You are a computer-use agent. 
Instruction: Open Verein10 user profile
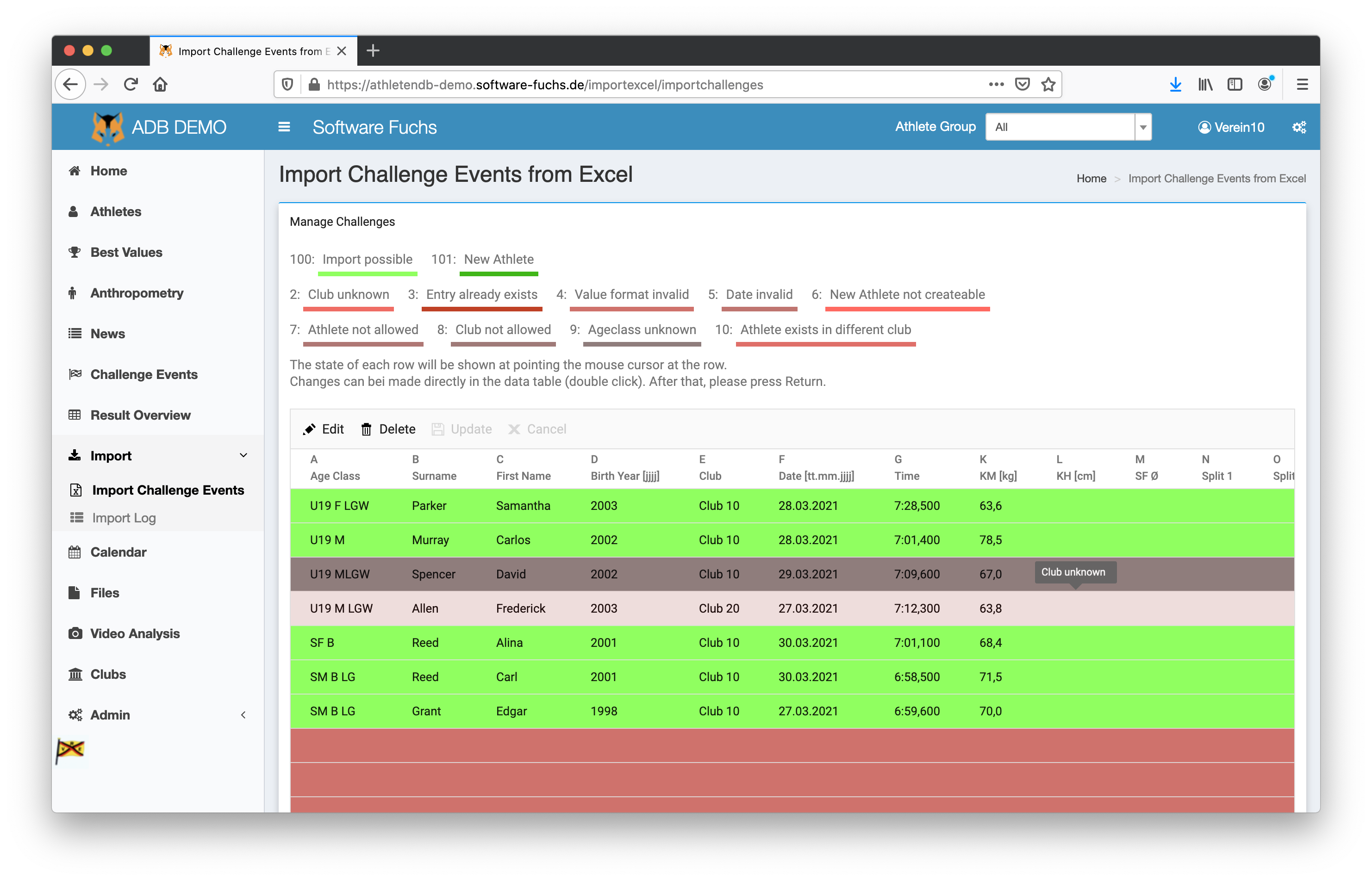pos(1231,127)
